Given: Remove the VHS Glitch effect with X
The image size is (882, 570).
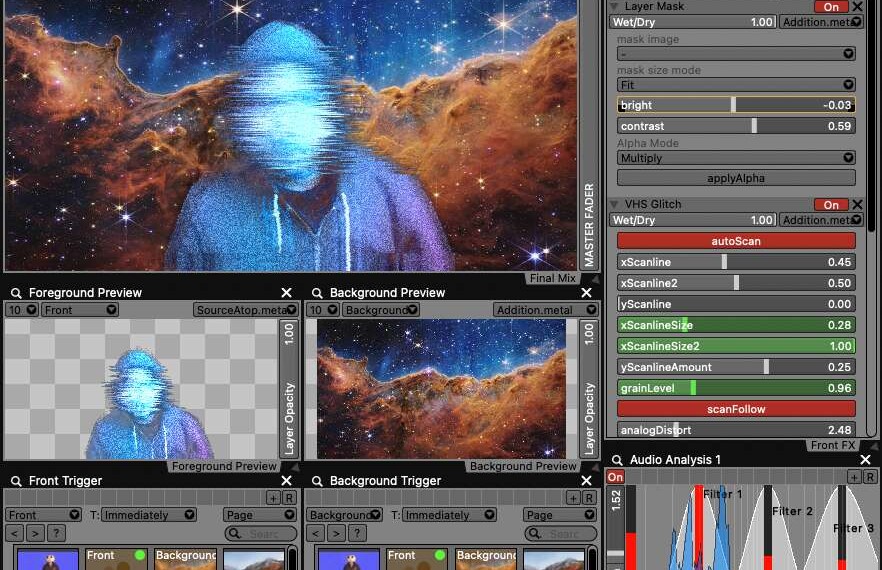Looking at the screenshot, I should pos(857,204).
